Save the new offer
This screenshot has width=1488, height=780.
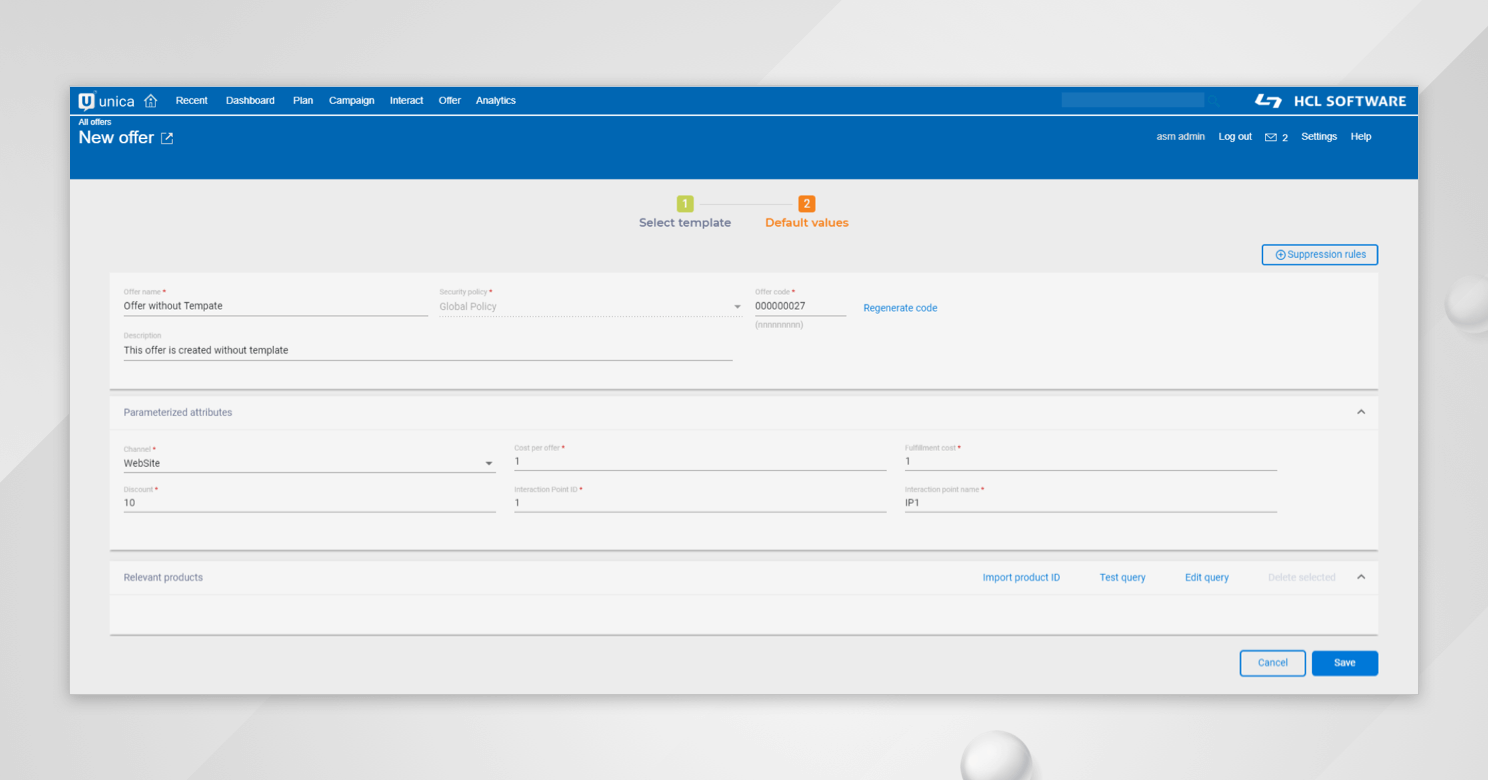1344,663
